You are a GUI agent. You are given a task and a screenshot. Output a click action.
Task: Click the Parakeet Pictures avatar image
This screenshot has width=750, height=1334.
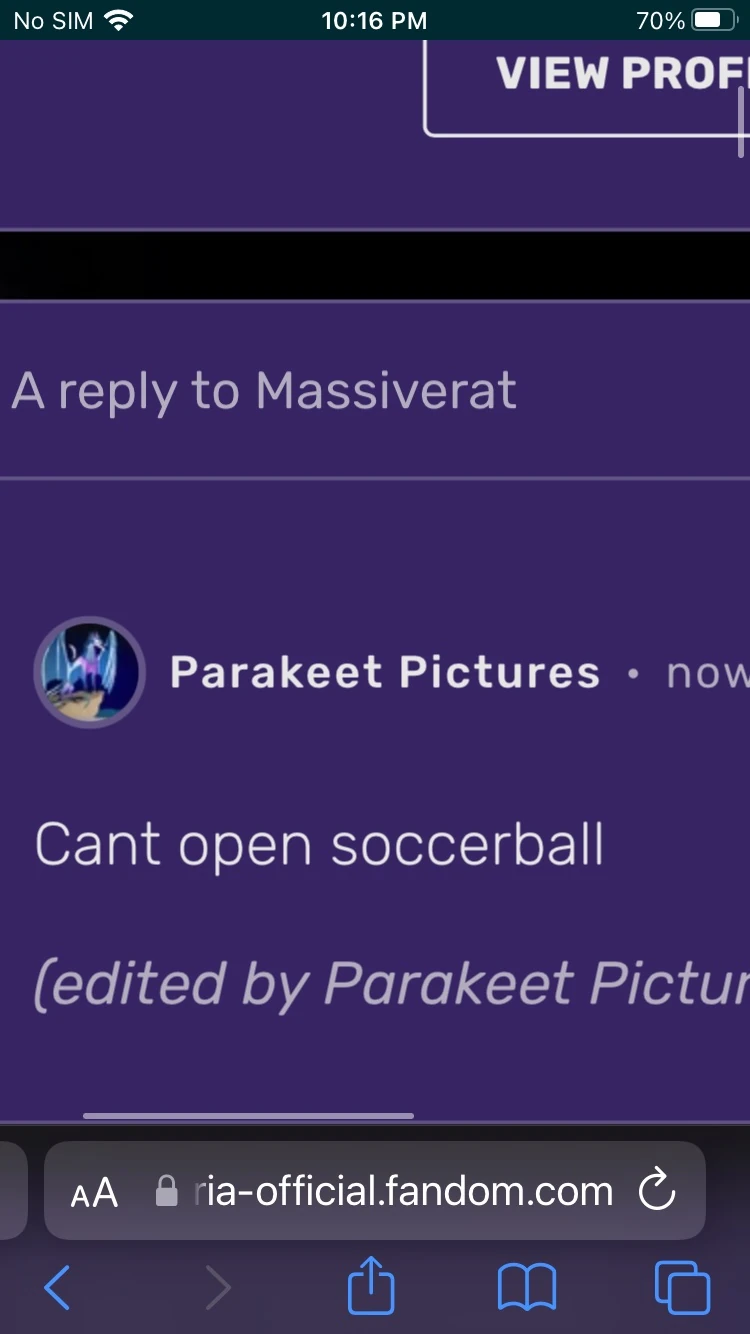[x=90, y=672]
